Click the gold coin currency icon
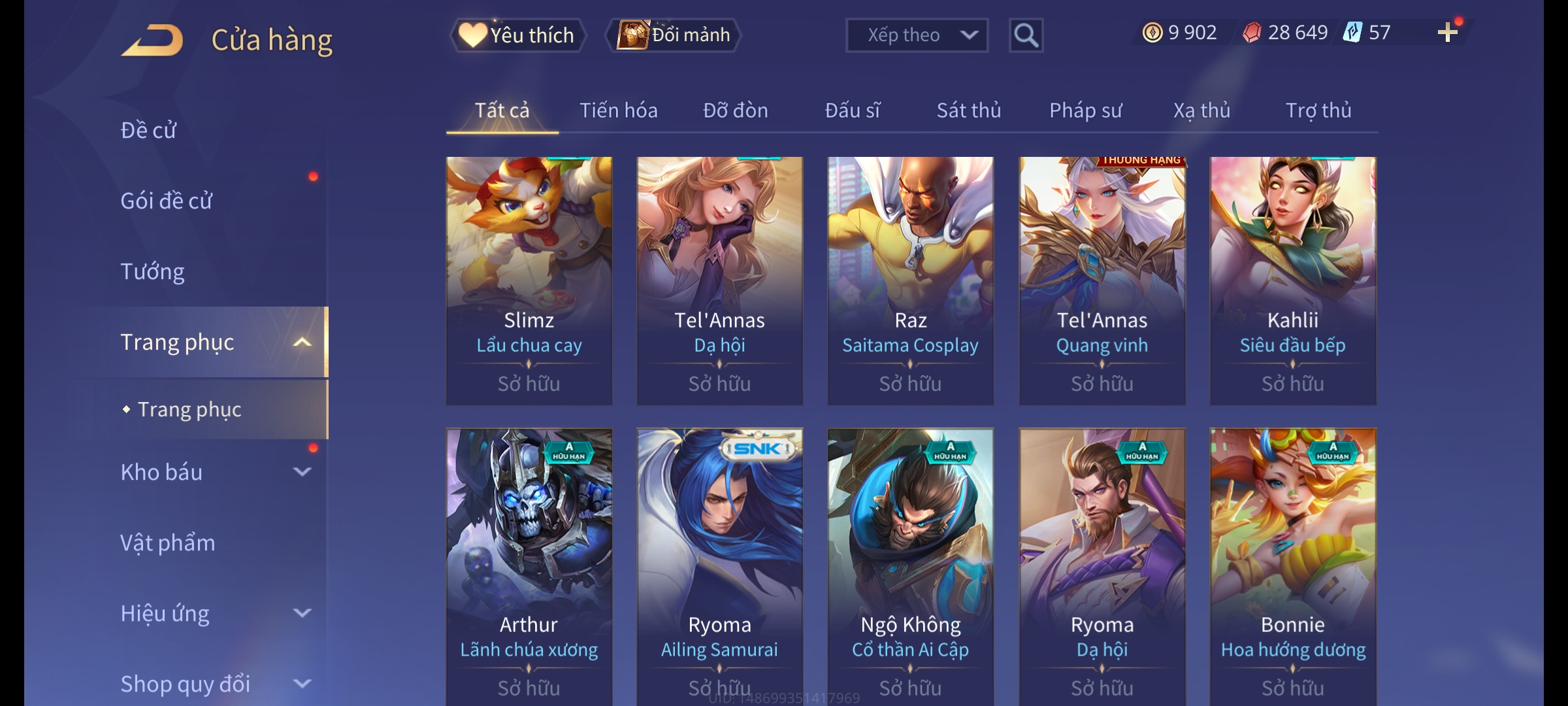The height and width of the screenshot is (706, 1568). (x=1152, y=33)
